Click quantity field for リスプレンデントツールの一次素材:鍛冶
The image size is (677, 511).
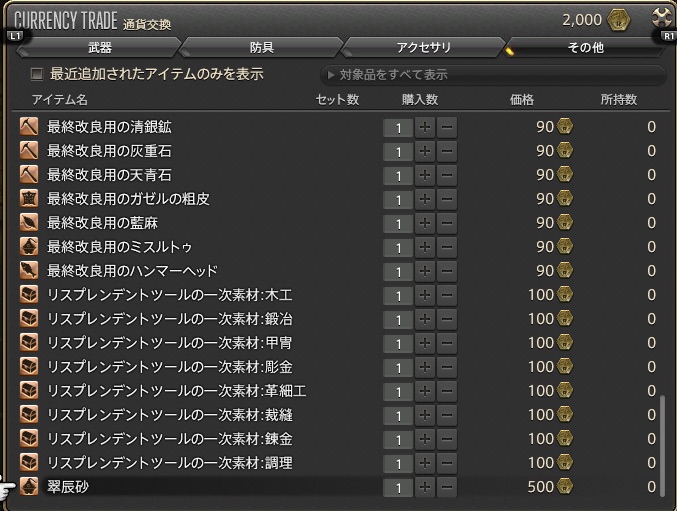tap(397, 319)
